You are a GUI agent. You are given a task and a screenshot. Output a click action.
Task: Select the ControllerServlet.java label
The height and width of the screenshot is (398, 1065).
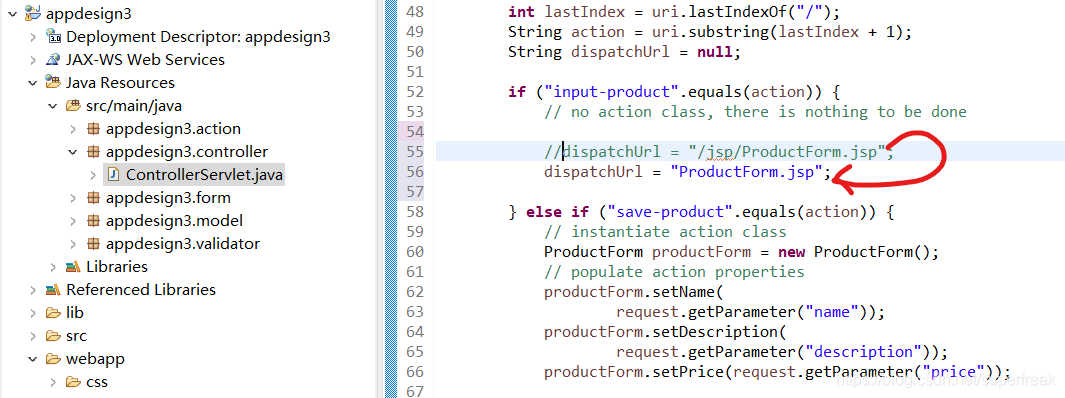[204, 175]
